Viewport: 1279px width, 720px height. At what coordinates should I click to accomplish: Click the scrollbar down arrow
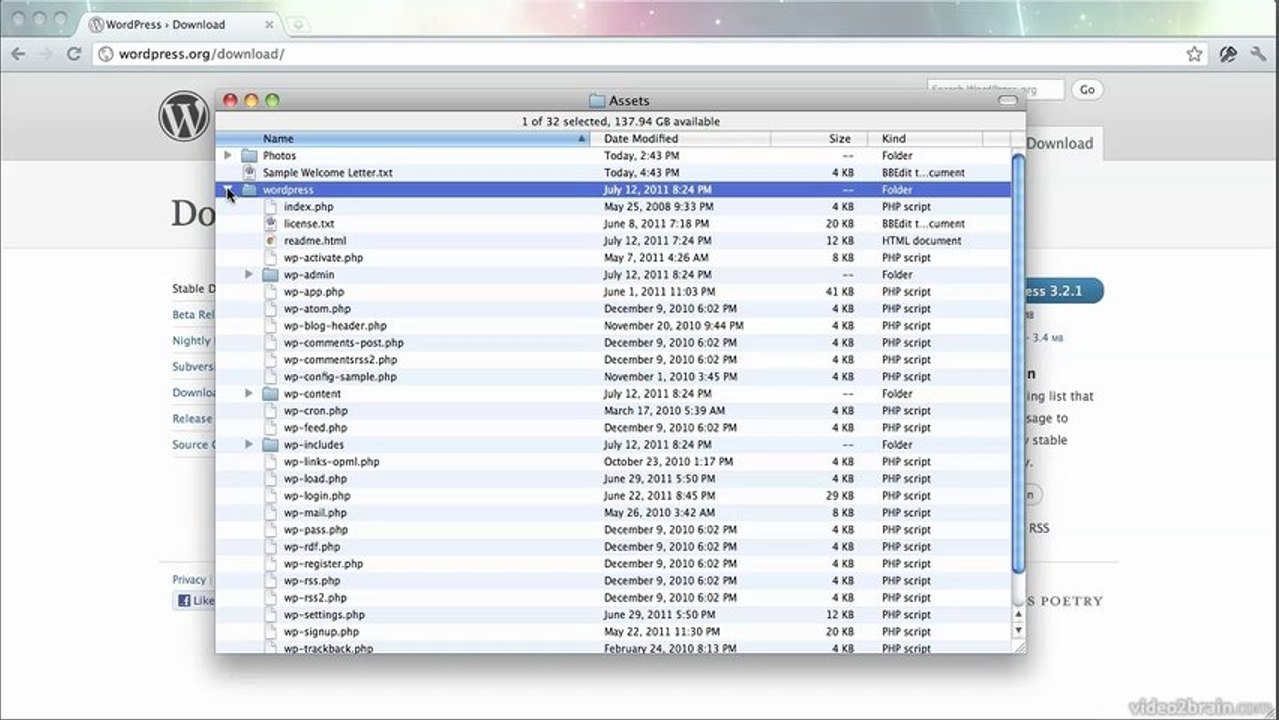(x=1019, y=630)
